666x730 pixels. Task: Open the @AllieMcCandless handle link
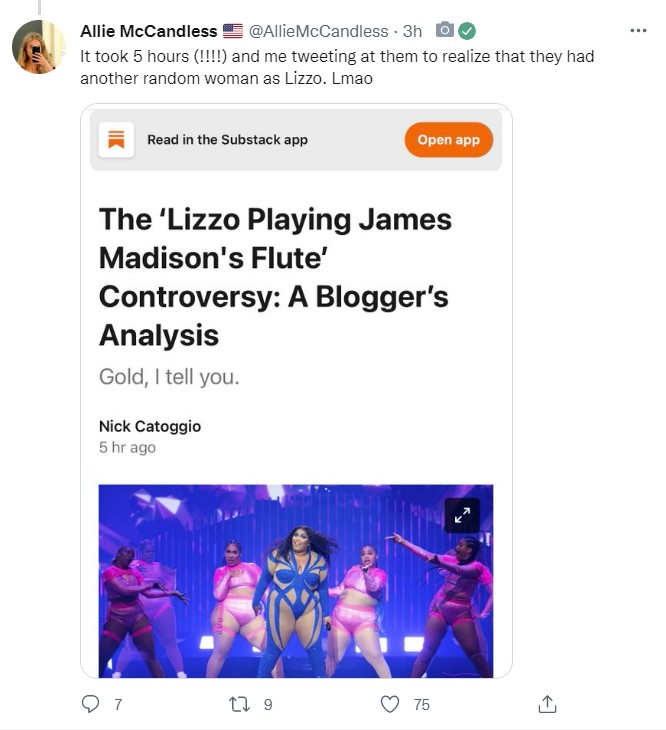coord(318,31)
